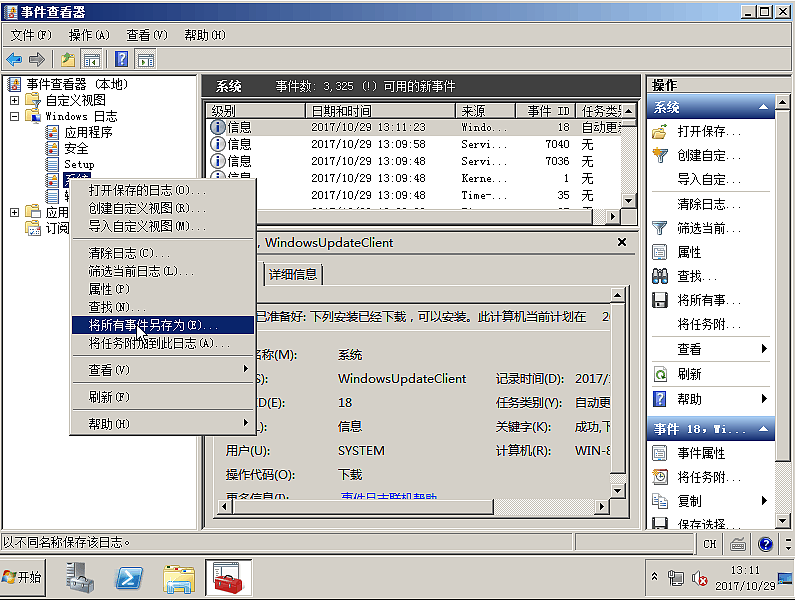Click the 事件属性 icon in Actions pane
The width and height of the screenshot is (795, 600).
(660, 453)
